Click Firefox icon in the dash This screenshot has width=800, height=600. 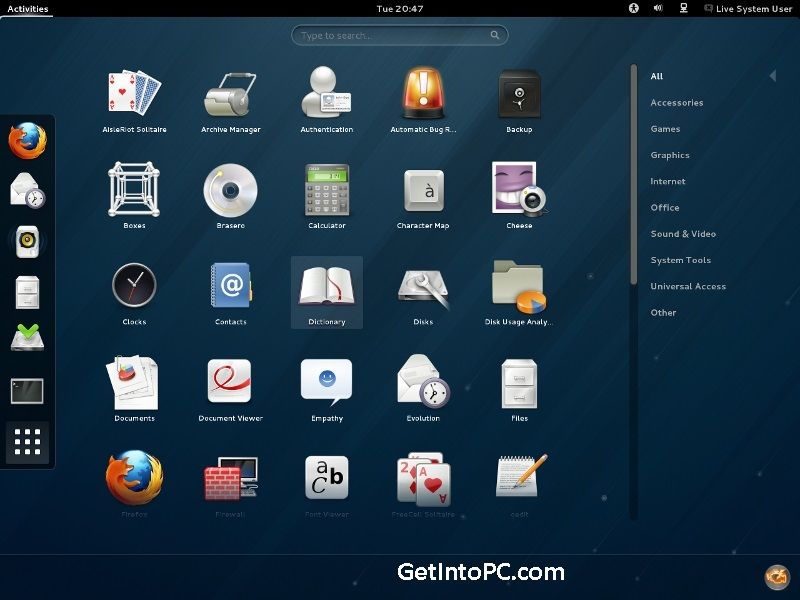[x=28, y=140]
